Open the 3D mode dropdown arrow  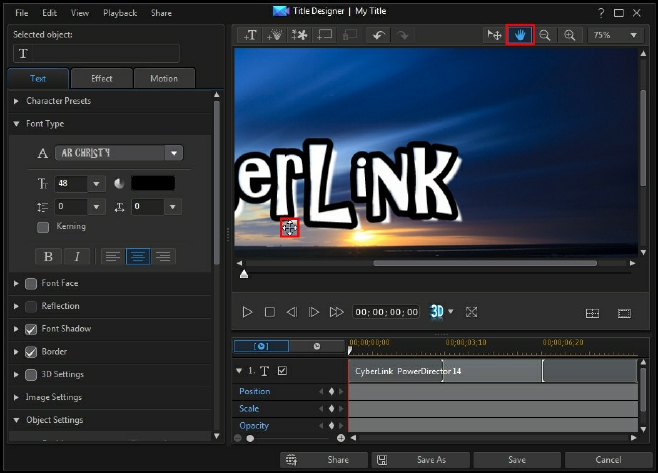[x=451, y=311]
